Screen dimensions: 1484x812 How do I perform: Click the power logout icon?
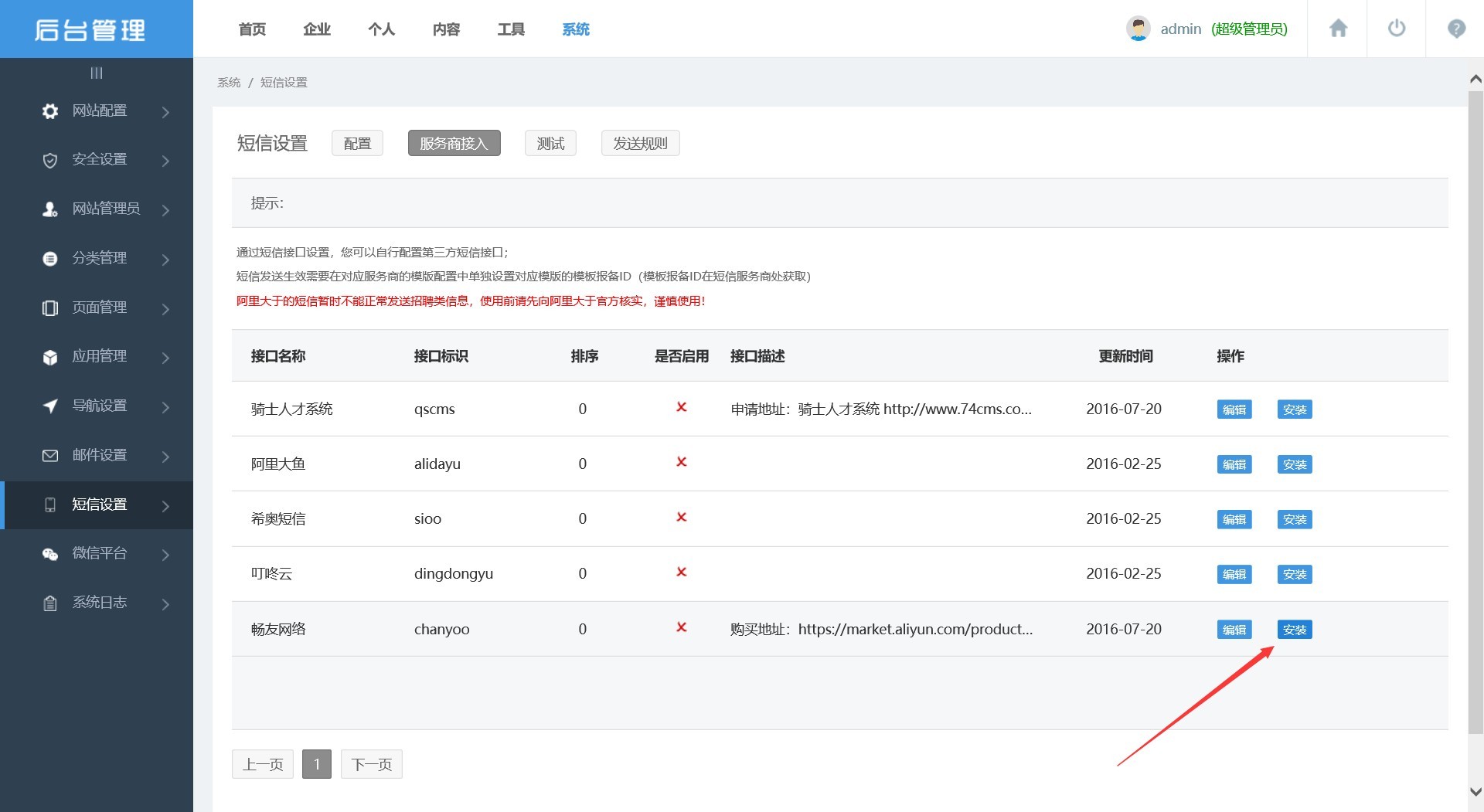point(1397,29)
